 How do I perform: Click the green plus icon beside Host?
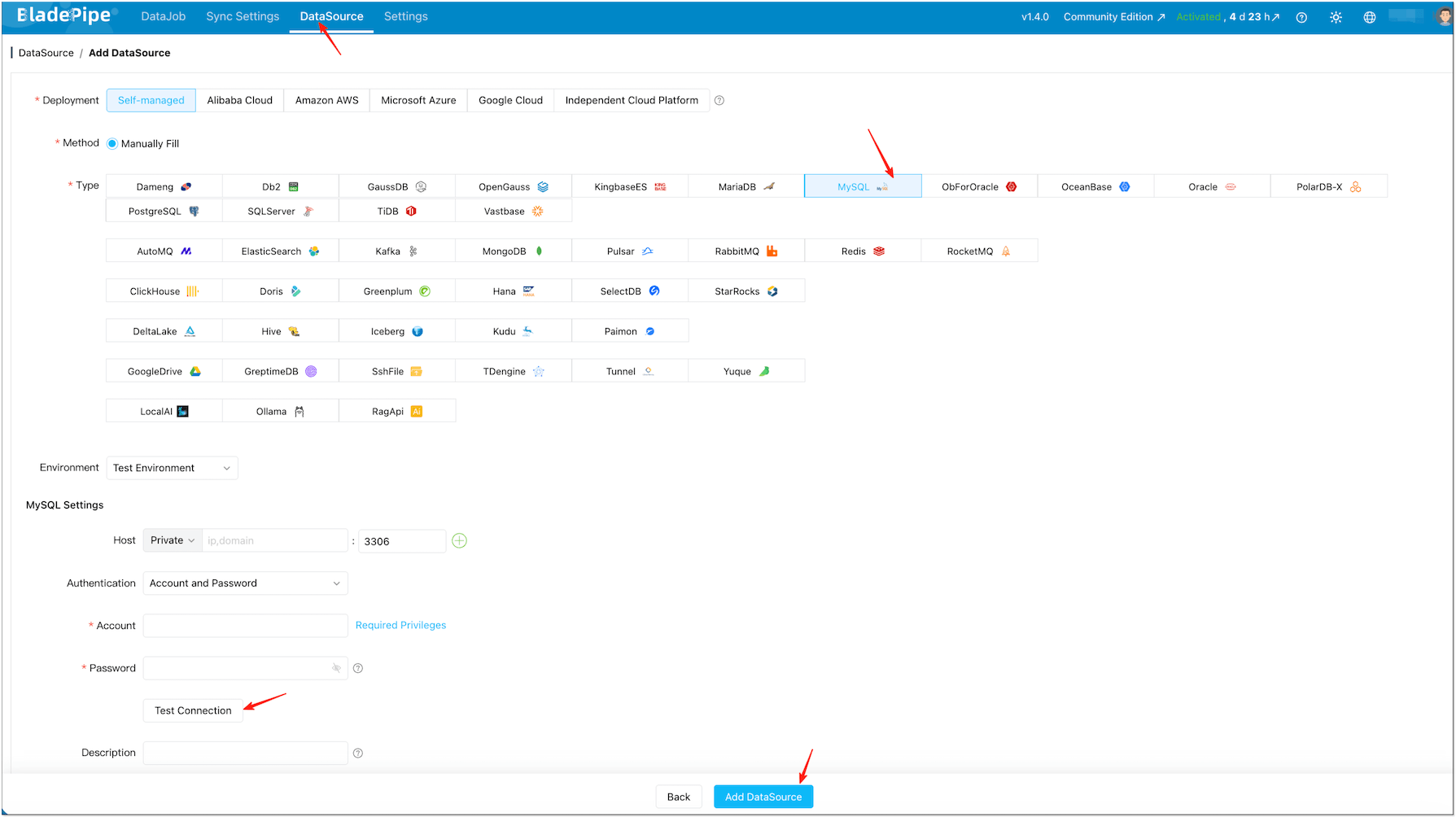click(459, 540)
